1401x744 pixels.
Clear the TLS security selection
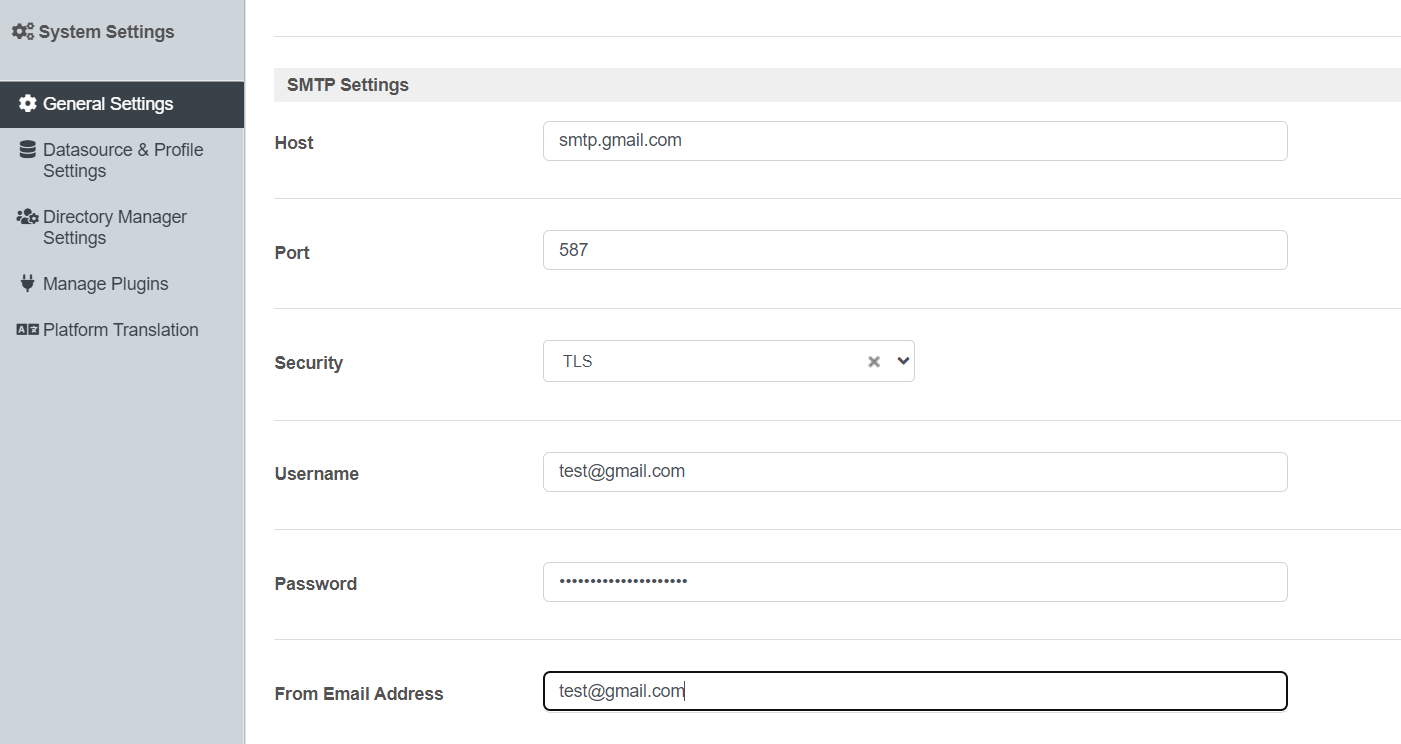click(x=874, y=362)
